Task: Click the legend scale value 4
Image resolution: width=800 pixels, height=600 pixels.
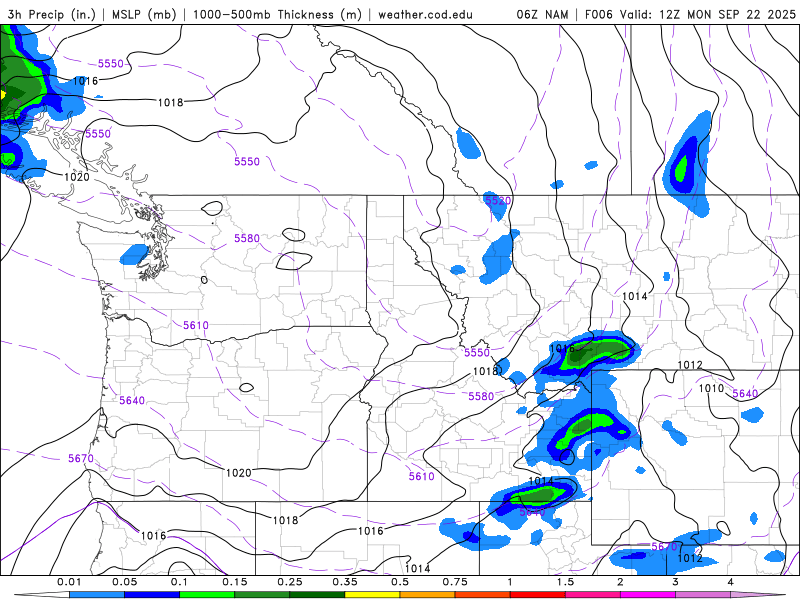Action: (731, 582)
